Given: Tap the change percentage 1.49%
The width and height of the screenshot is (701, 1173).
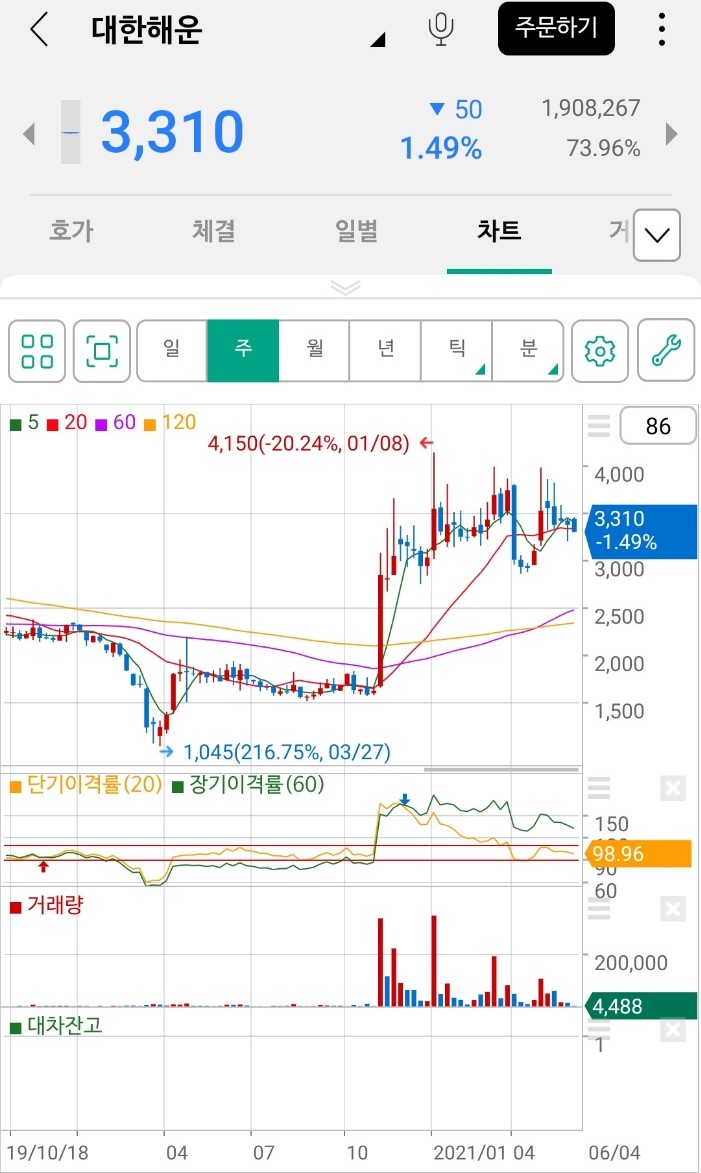Looking at the screenshot, I should click(x=441, y=148).
